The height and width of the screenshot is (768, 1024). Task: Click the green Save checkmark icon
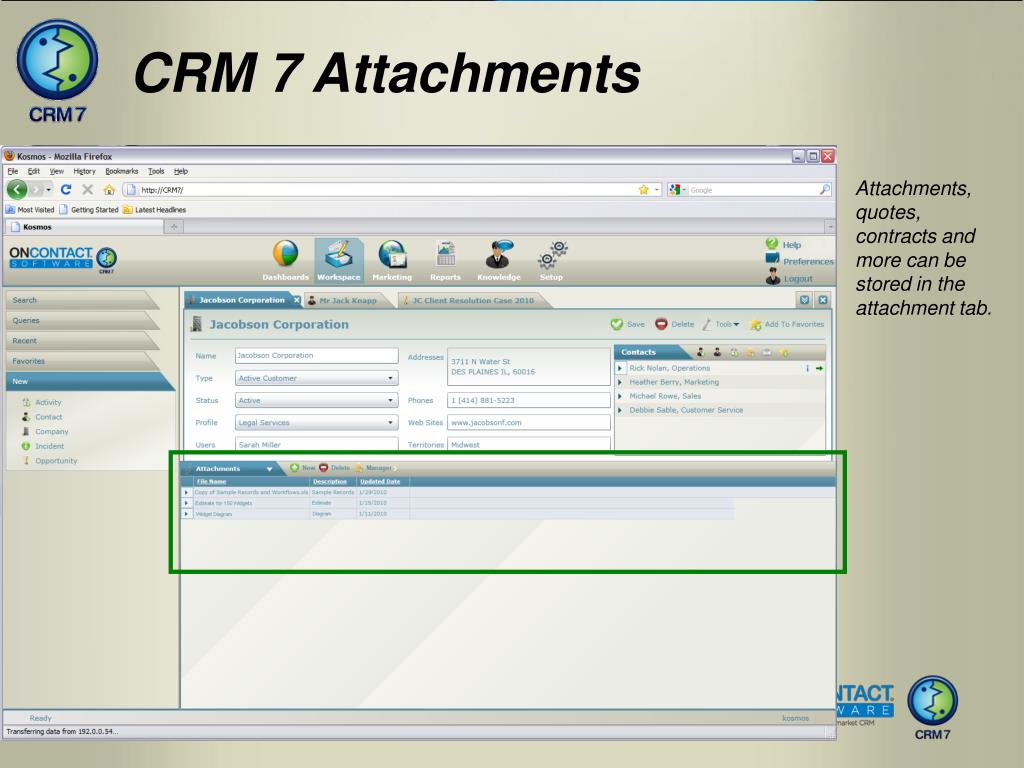pos(616,324)
